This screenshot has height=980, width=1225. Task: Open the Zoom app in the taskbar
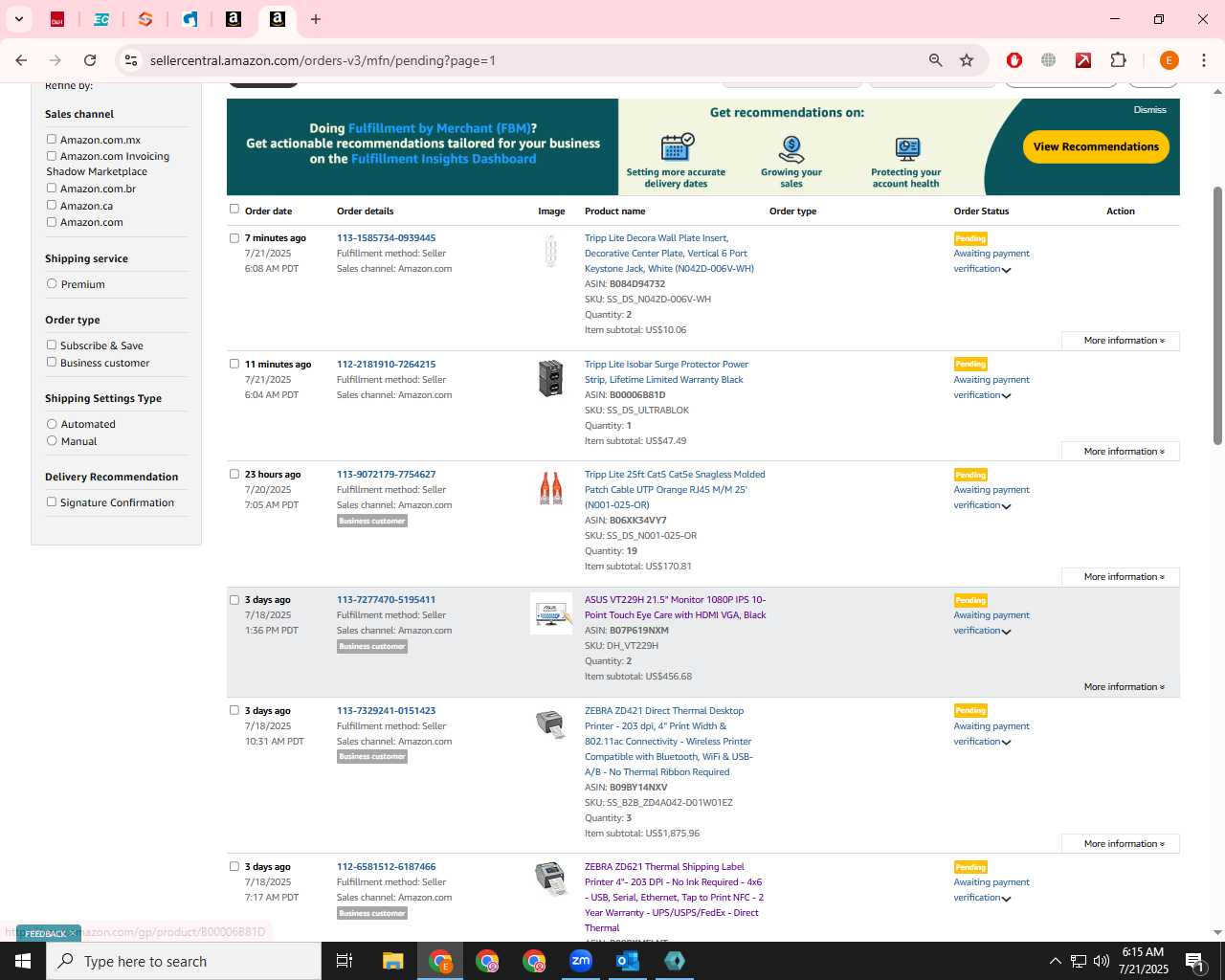coord(581,961)
